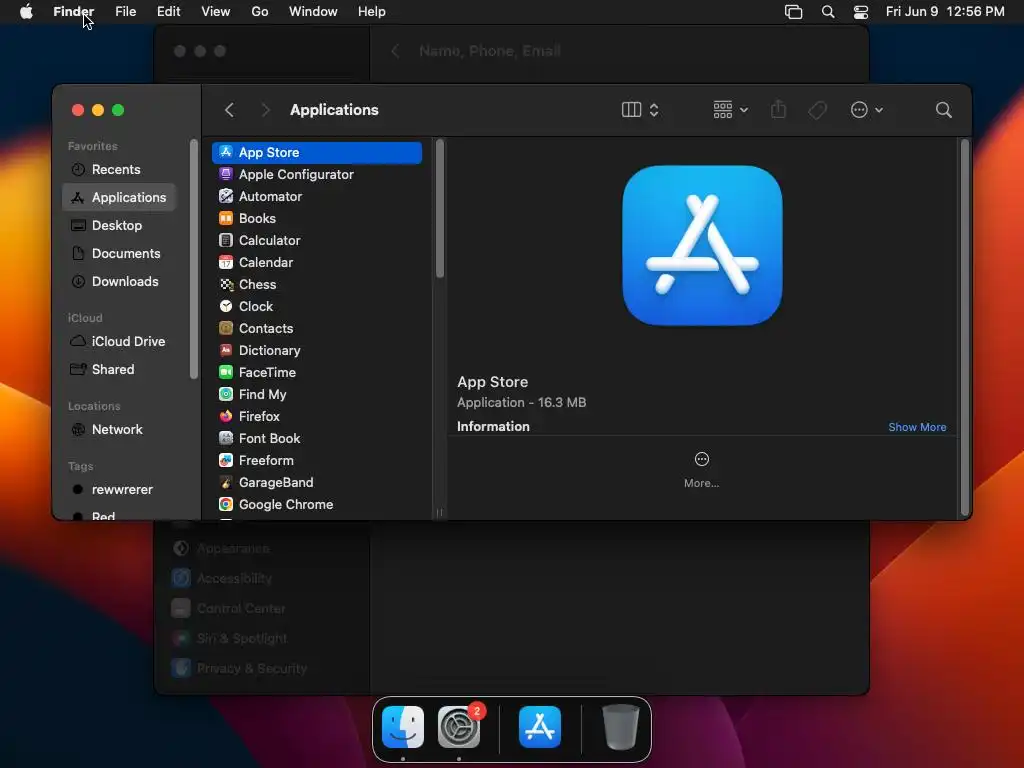Image resolution: width=1024 pixels, height=768 pixels.
Task: Open Control Center in menu bar
Action: click(x=861, y=12)
